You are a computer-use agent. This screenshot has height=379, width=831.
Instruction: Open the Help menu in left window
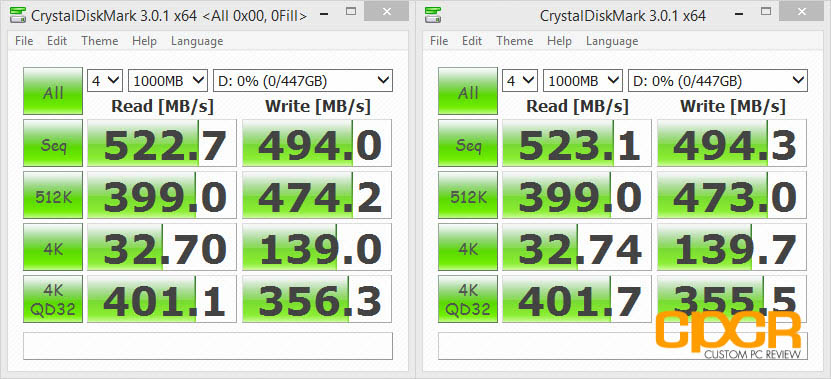(x=144, y=41)
